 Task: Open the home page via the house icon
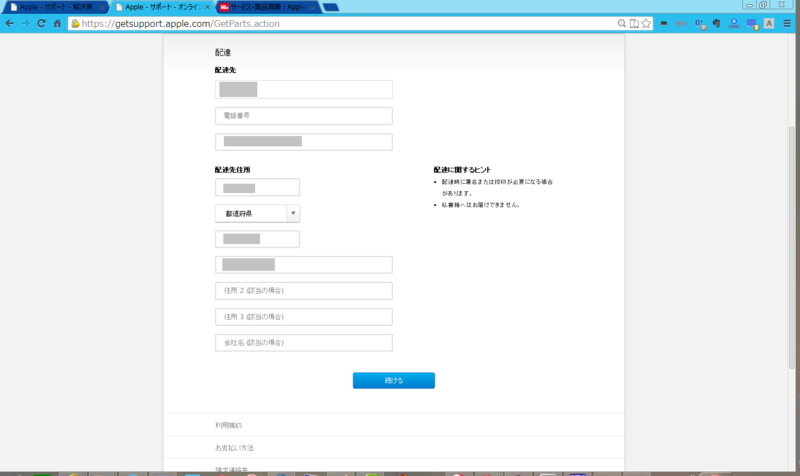[x=57, y=23]
